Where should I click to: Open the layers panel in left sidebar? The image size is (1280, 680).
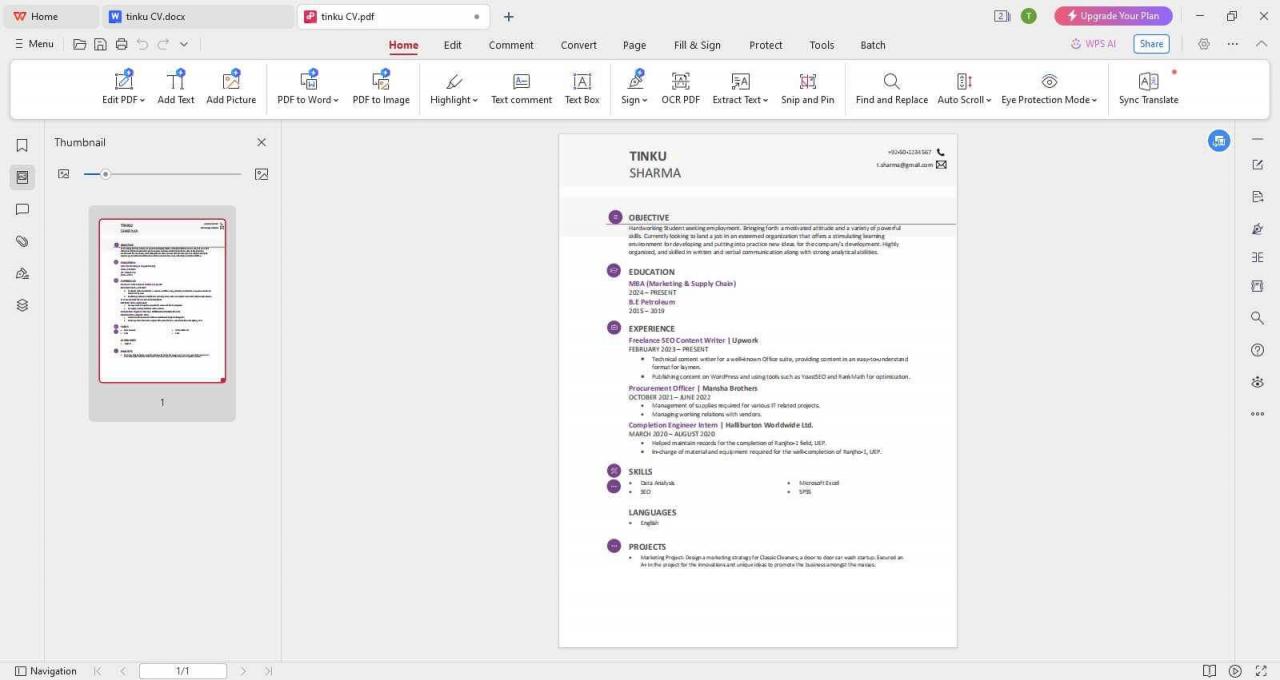click(x=22, y=305)
